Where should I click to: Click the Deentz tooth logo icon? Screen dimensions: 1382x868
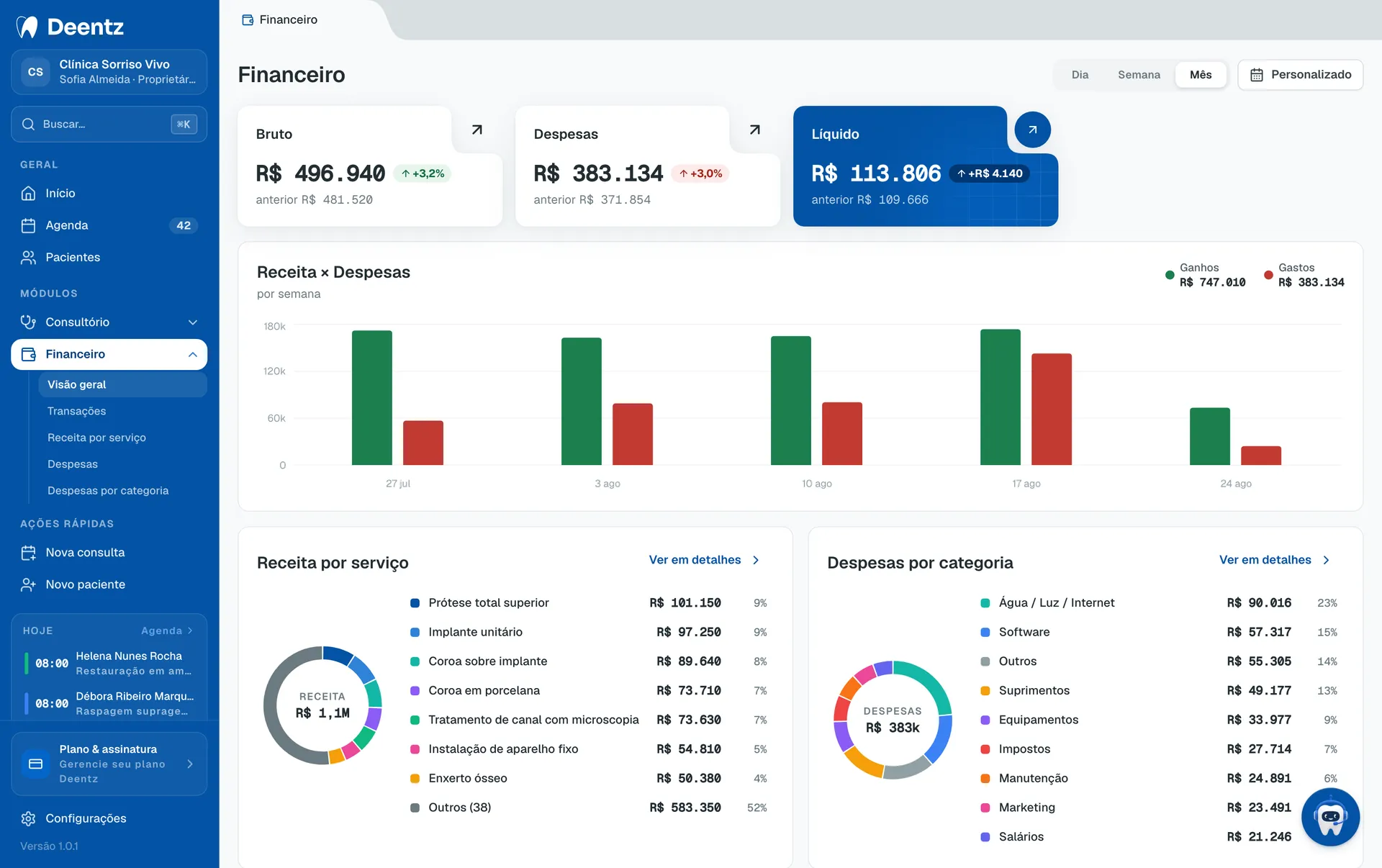tap(27, 27)
